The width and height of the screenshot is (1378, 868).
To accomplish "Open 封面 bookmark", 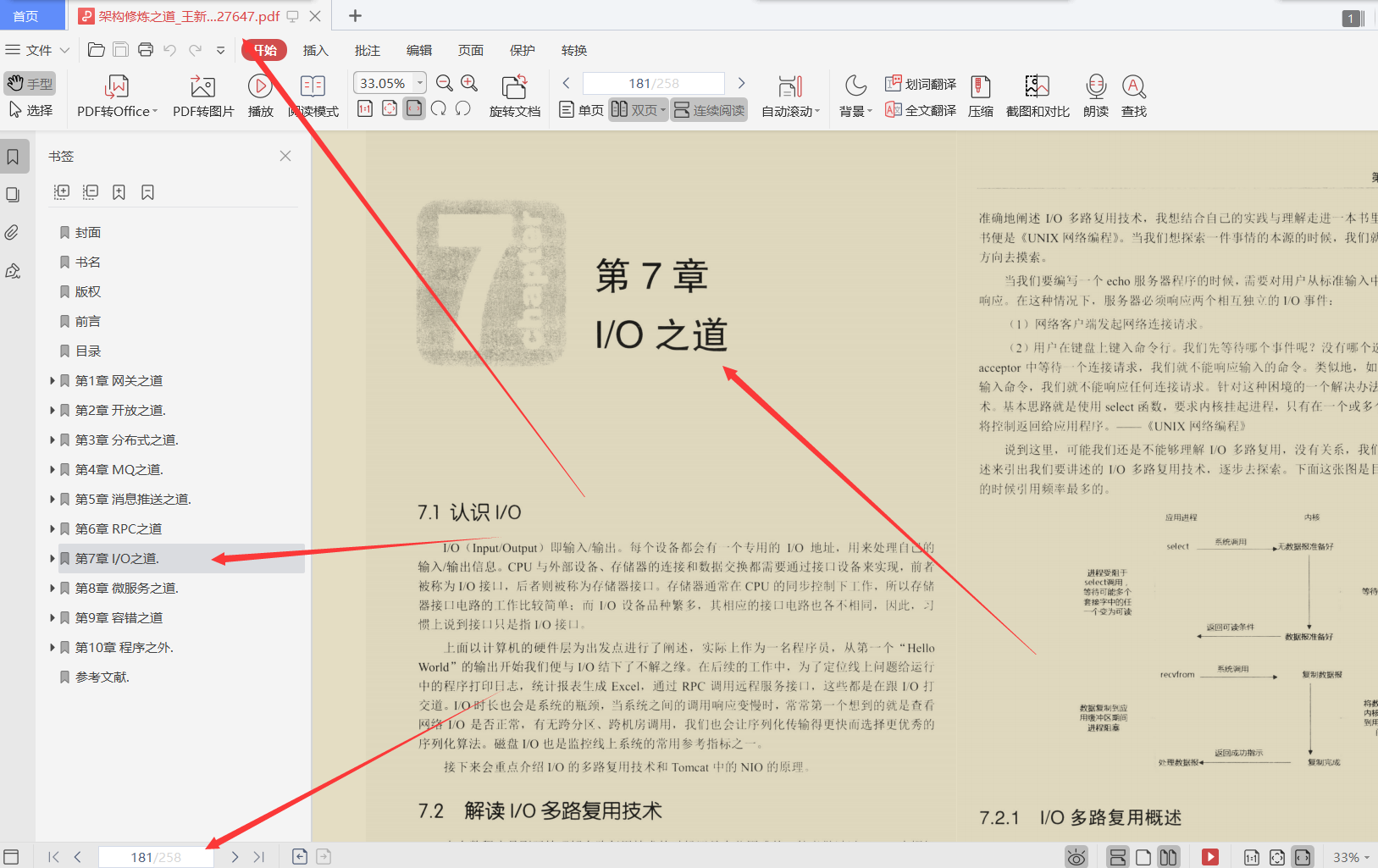I will 88,233.
